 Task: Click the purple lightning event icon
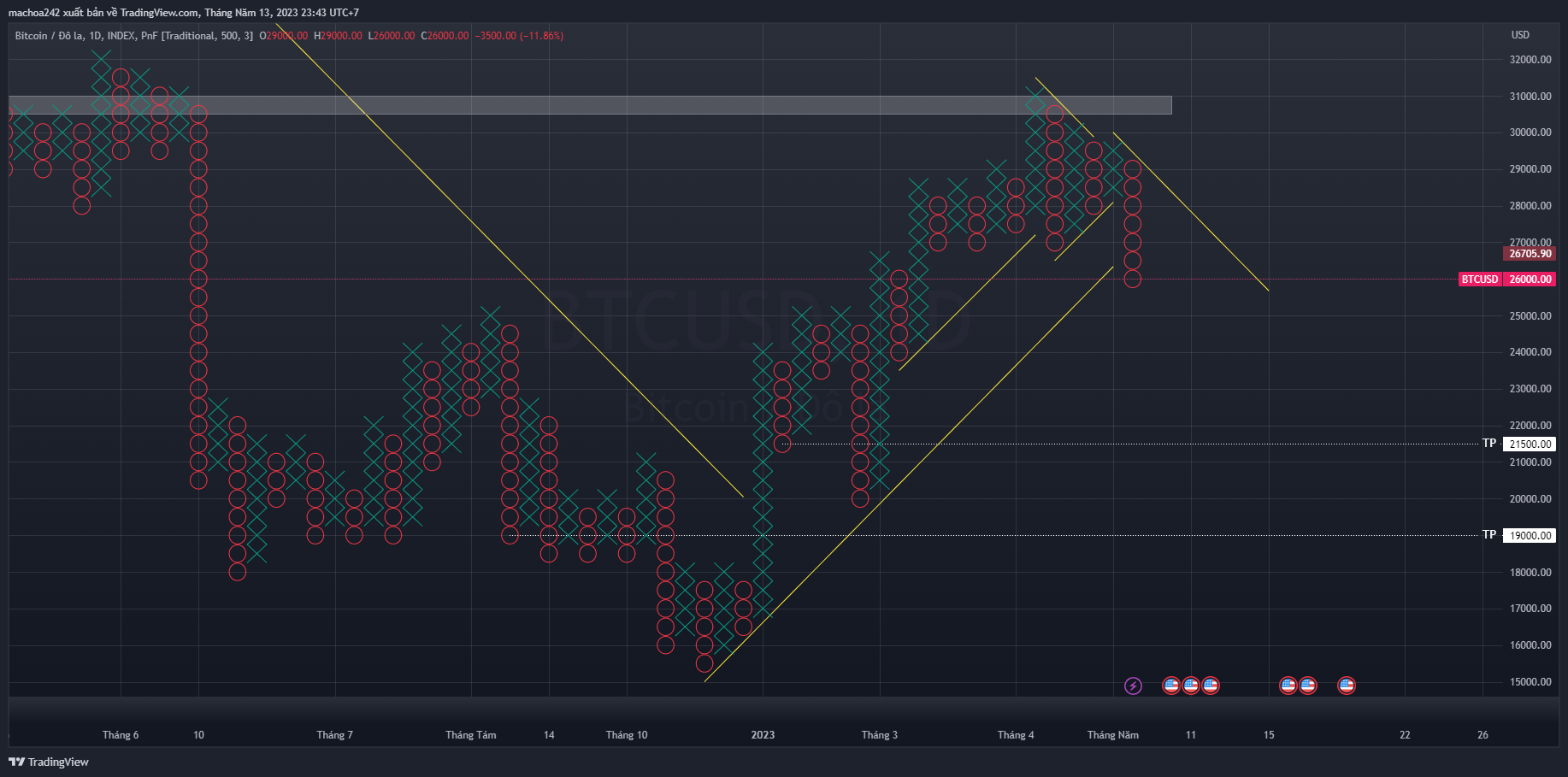(1133, 686)
